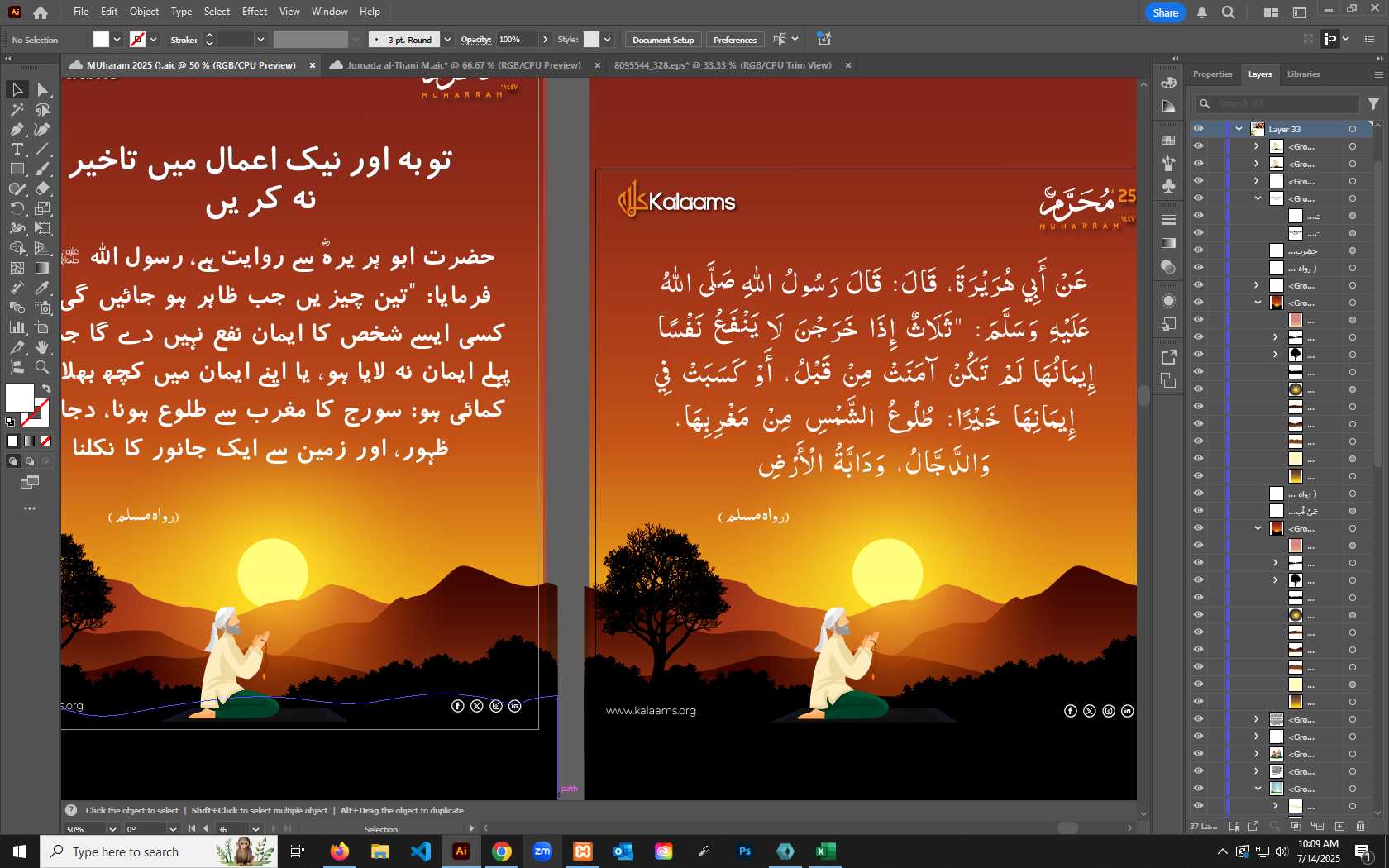
Task: Collapse Layer 33 in Layers panel
Action: tap(1239, 129)
